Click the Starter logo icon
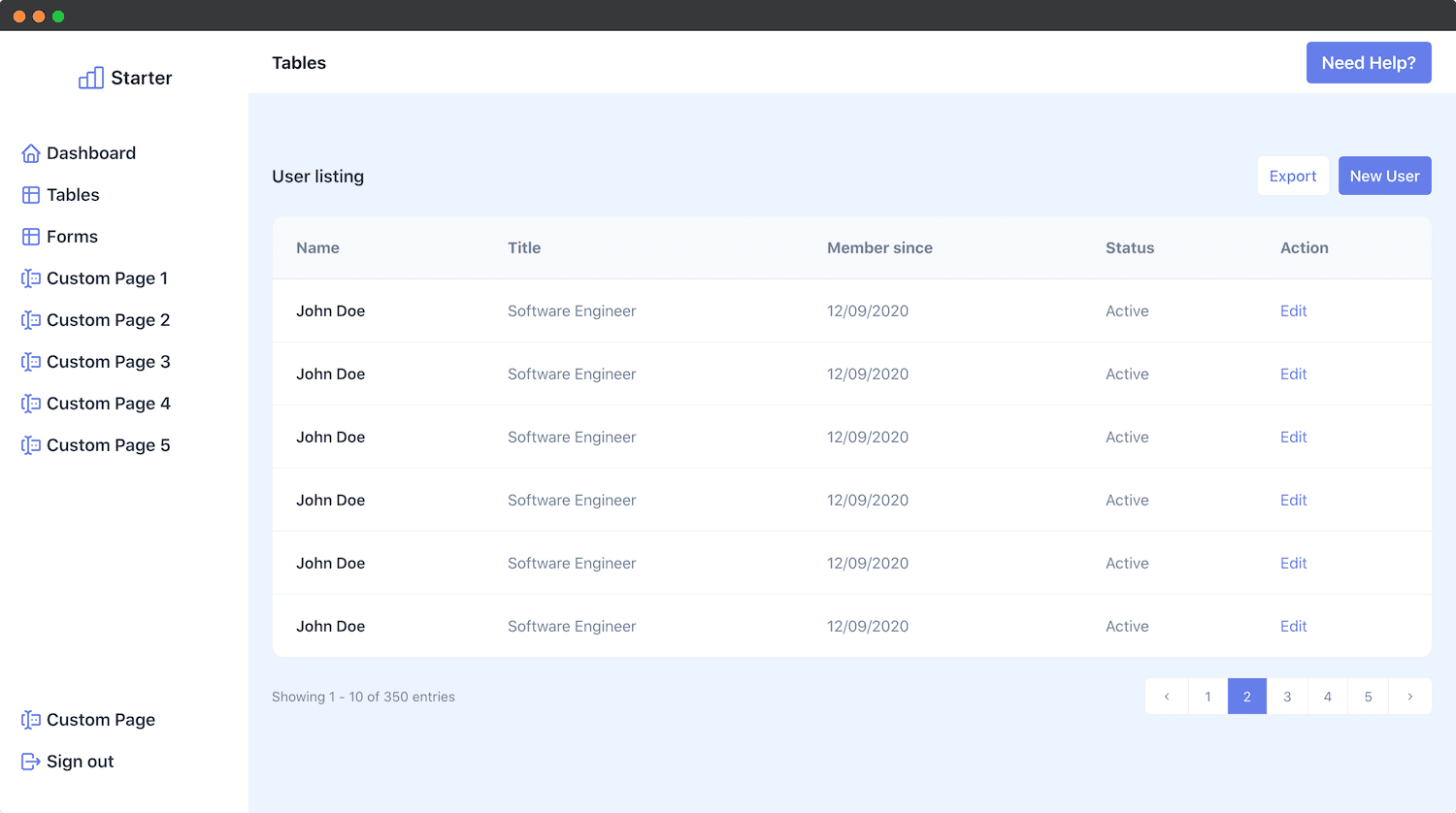 point(90,77)
